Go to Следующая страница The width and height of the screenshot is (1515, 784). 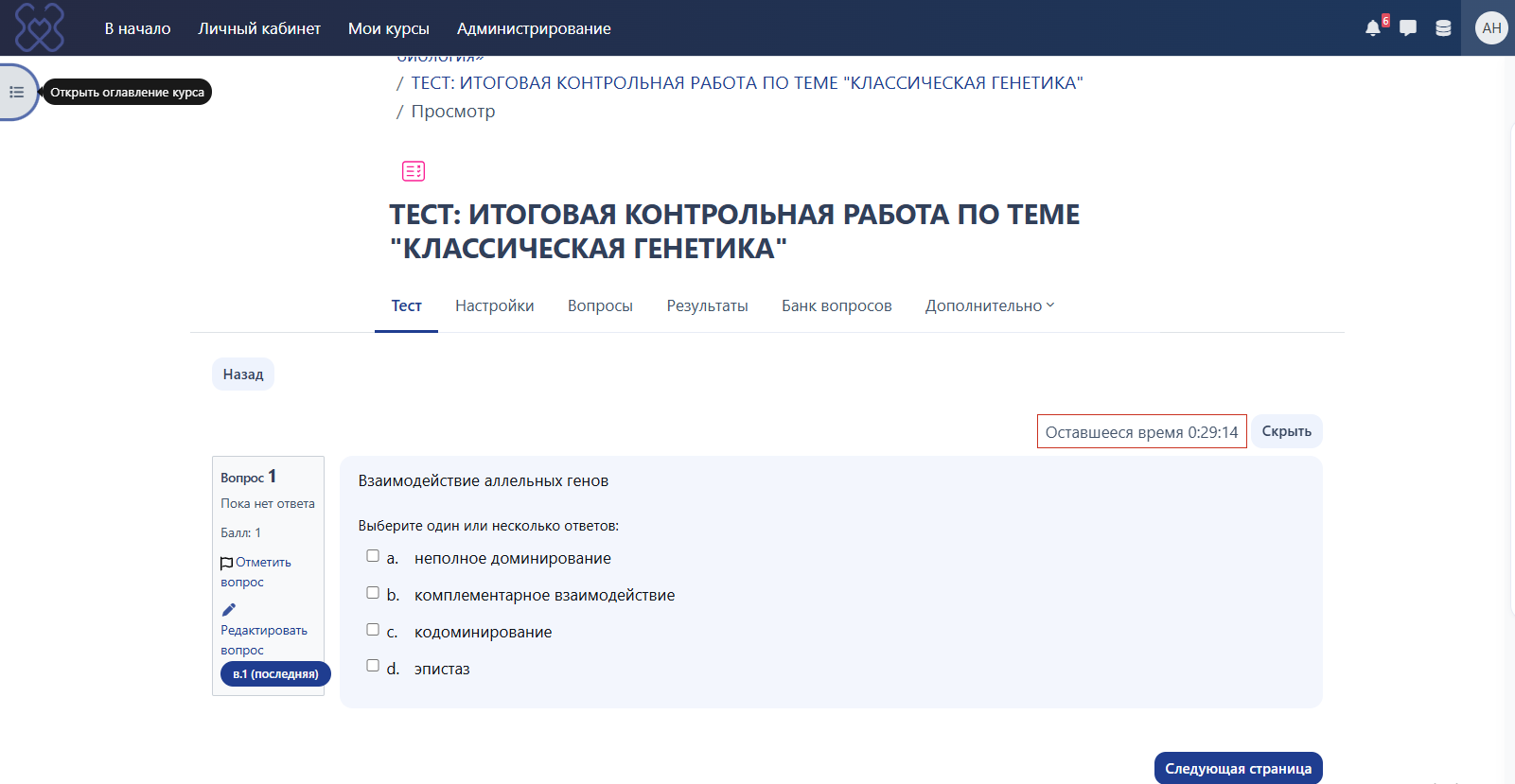click(x=1238, y=768)
